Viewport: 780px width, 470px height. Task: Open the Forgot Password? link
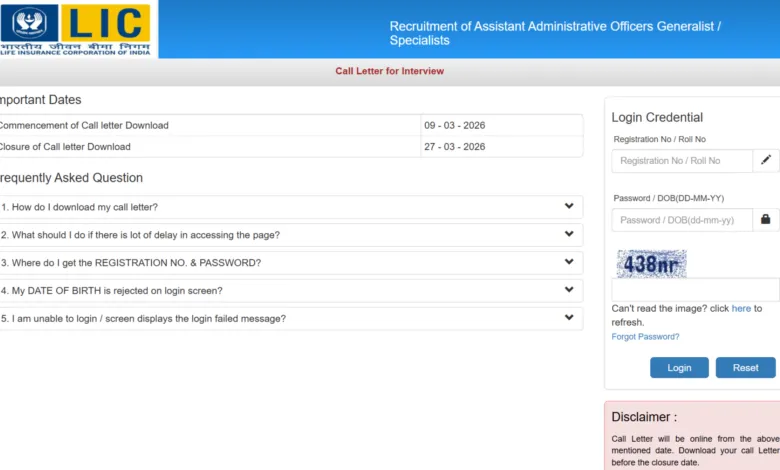tap(645, 337)
